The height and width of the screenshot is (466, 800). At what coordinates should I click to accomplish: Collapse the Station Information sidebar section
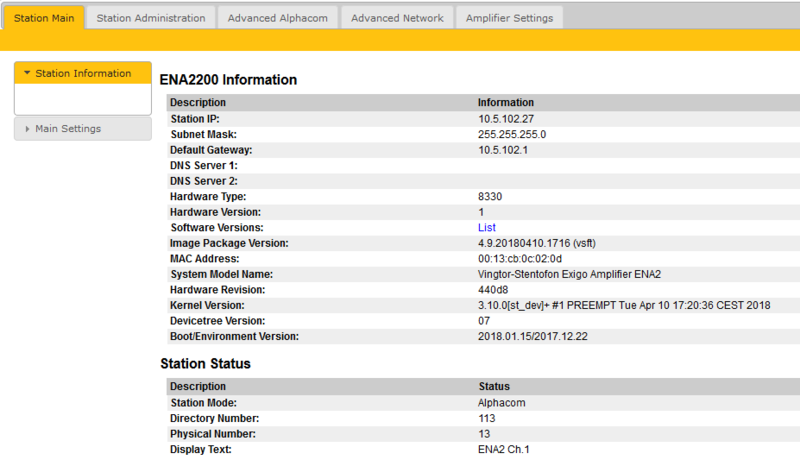click(x=82, y=73)
